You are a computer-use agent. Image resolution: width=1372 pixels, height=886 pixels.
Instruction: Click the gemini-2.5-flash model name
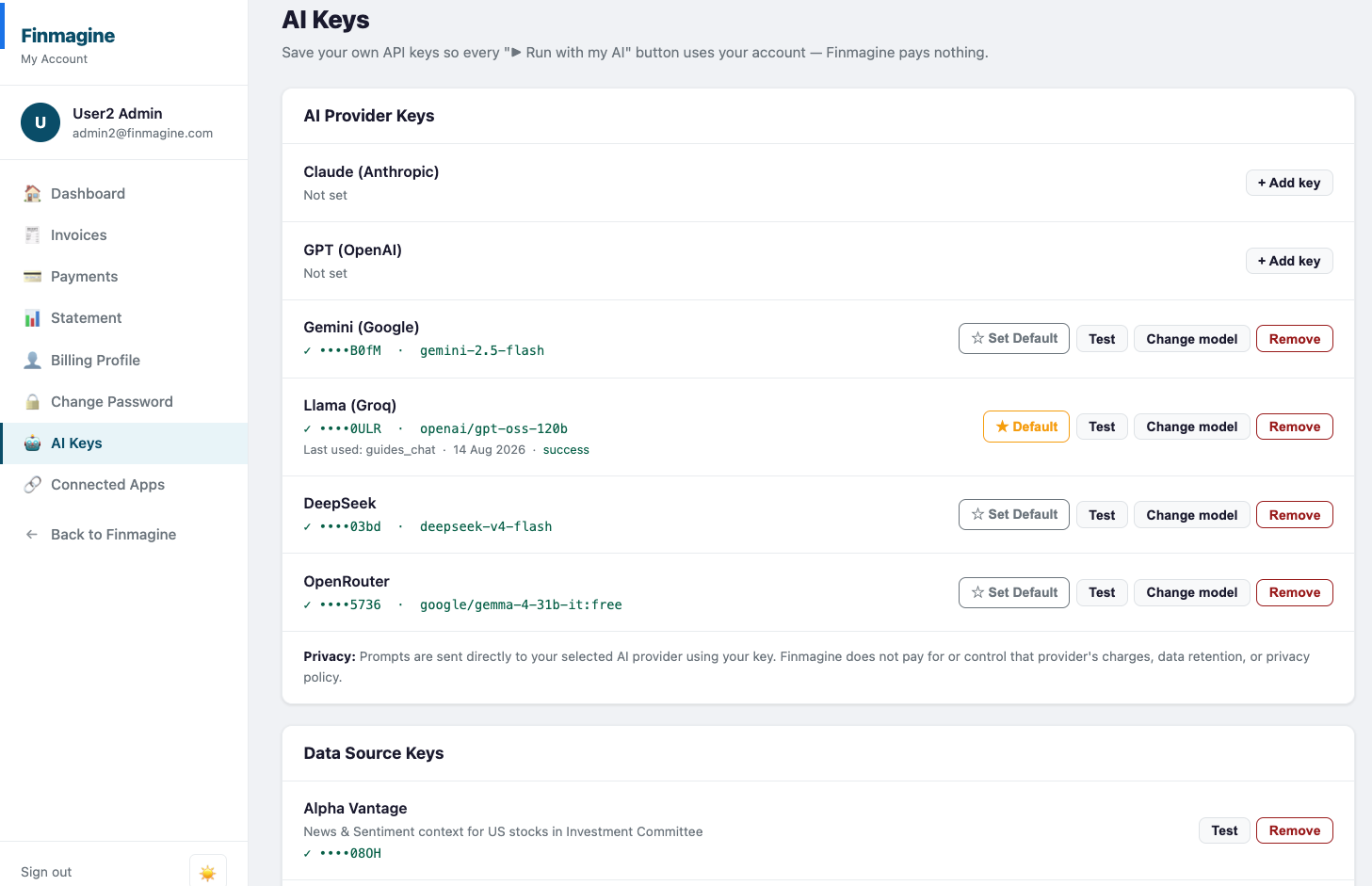point(482,350)
